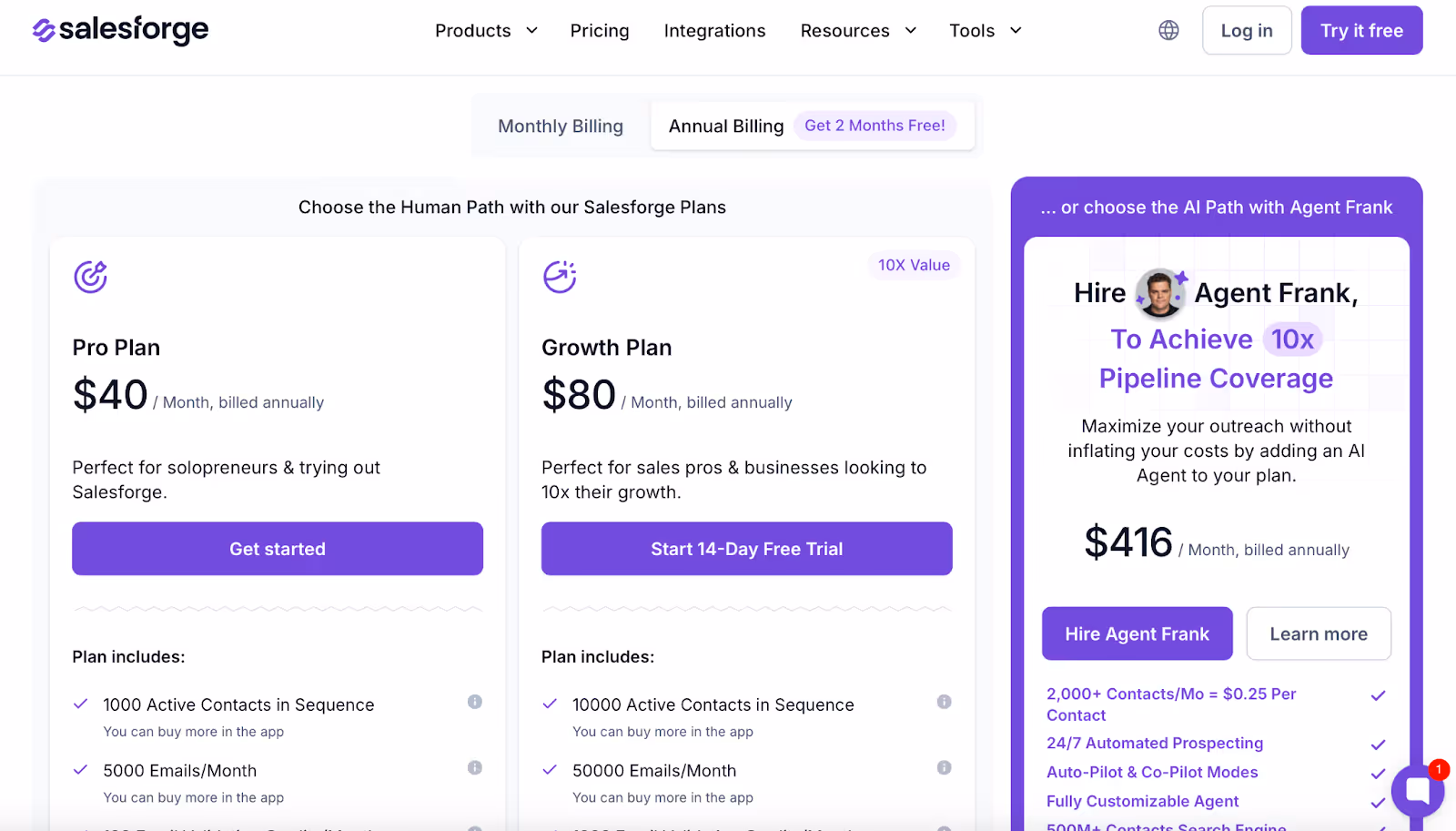
Task: Open the language globe selector
Action: pos(1168,30)
